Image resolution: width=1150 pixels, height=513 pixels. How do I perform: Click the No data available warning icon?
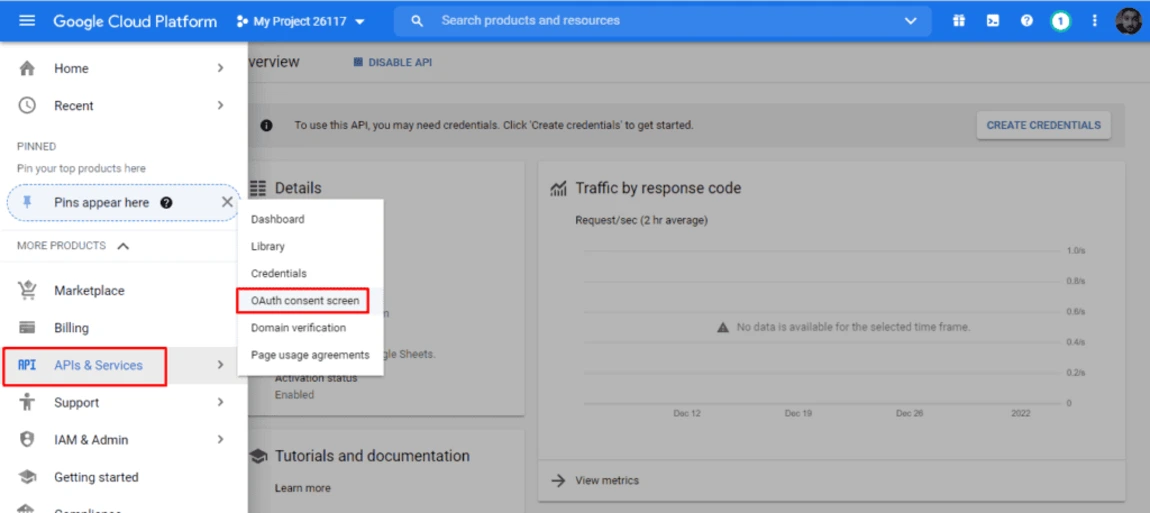point(723,327)
